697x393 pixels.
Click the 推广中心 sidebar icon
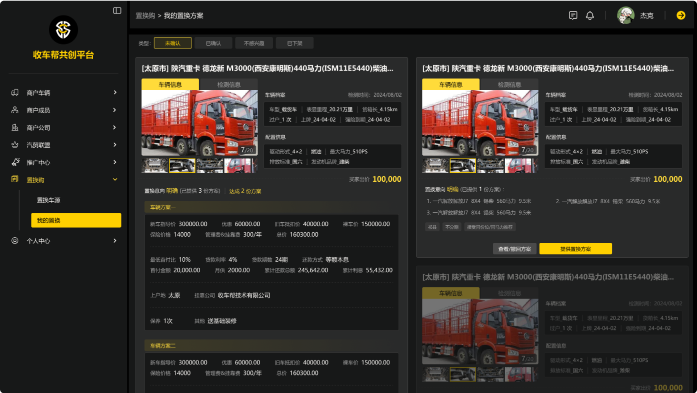15,162
